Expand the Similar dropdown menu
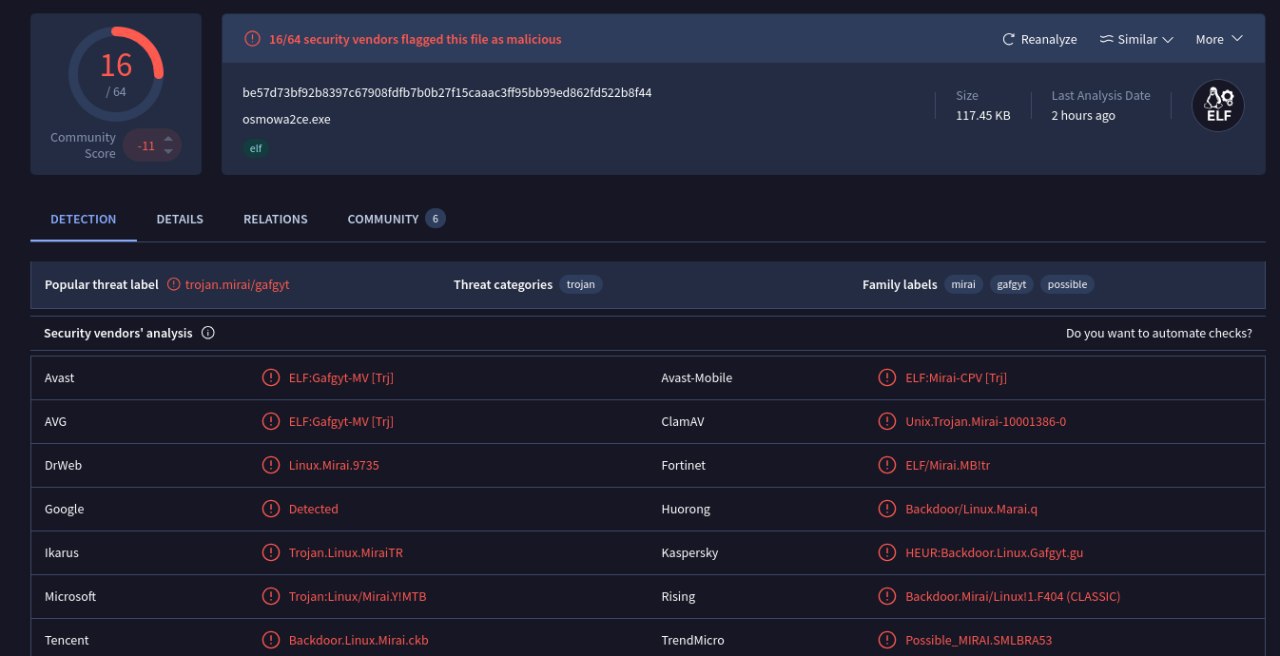The image size is (1280, 656). [x=1135, y=39]
